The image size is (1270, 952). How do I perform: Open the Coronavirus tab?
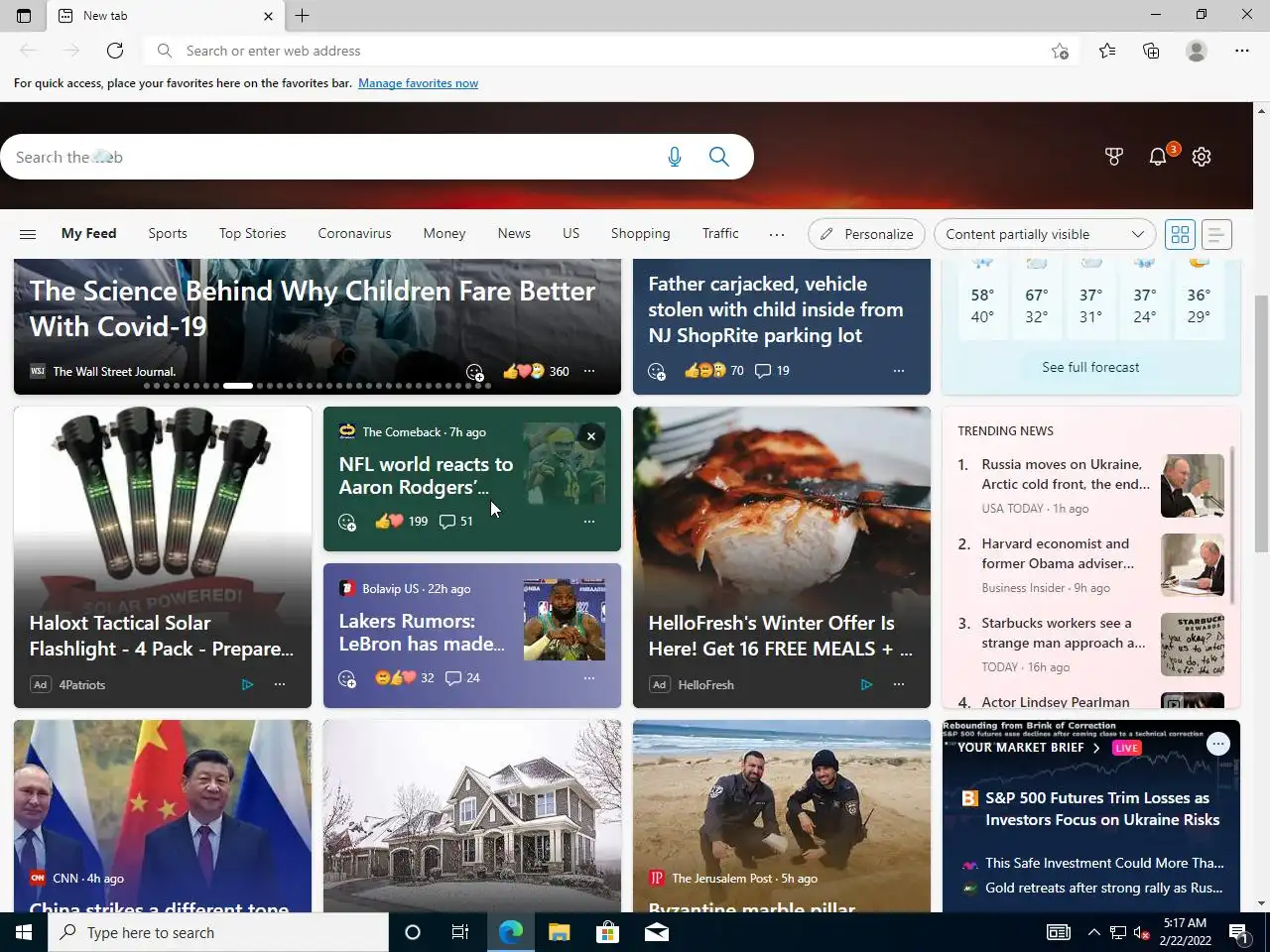click(354, 234)
